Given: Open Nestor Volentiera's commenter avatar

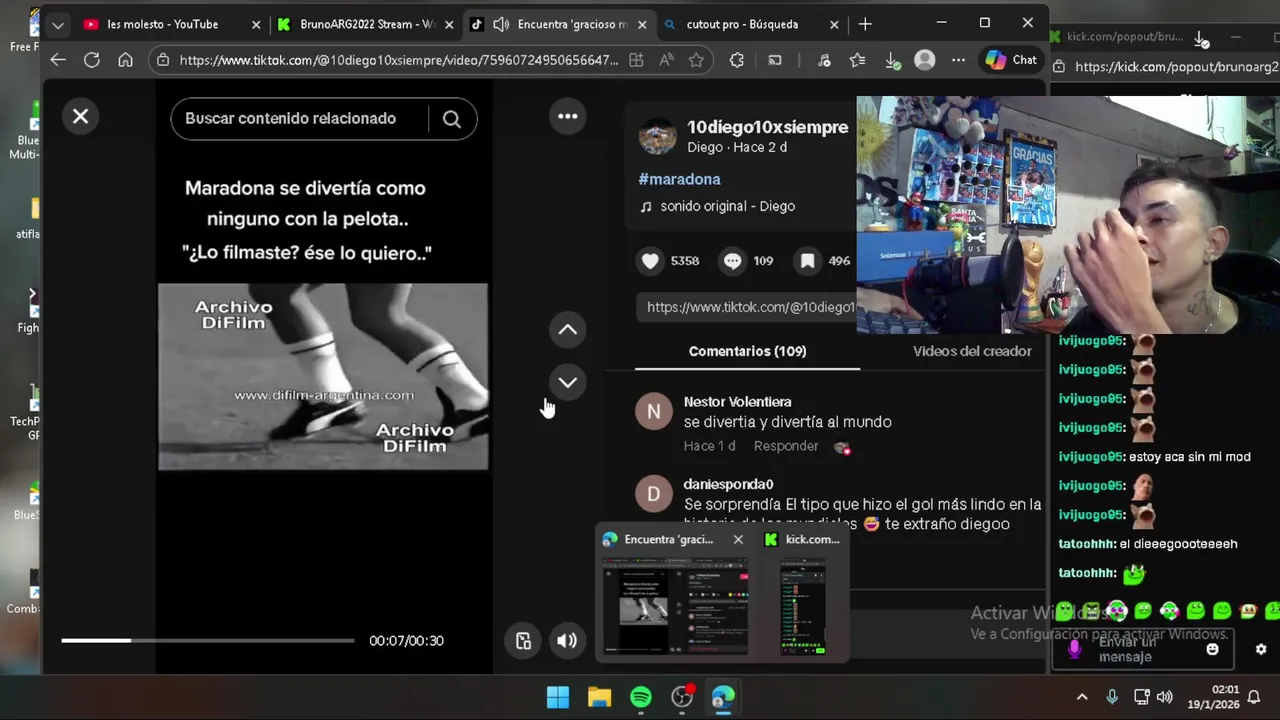Looking at the screenshot, I should coord(654,411).
